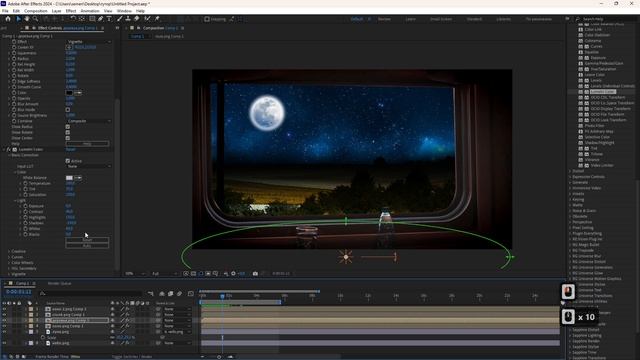Open the viewer resolution dropdown showing Full
This screenshot has width=640, height=360.
pos(164,273)
